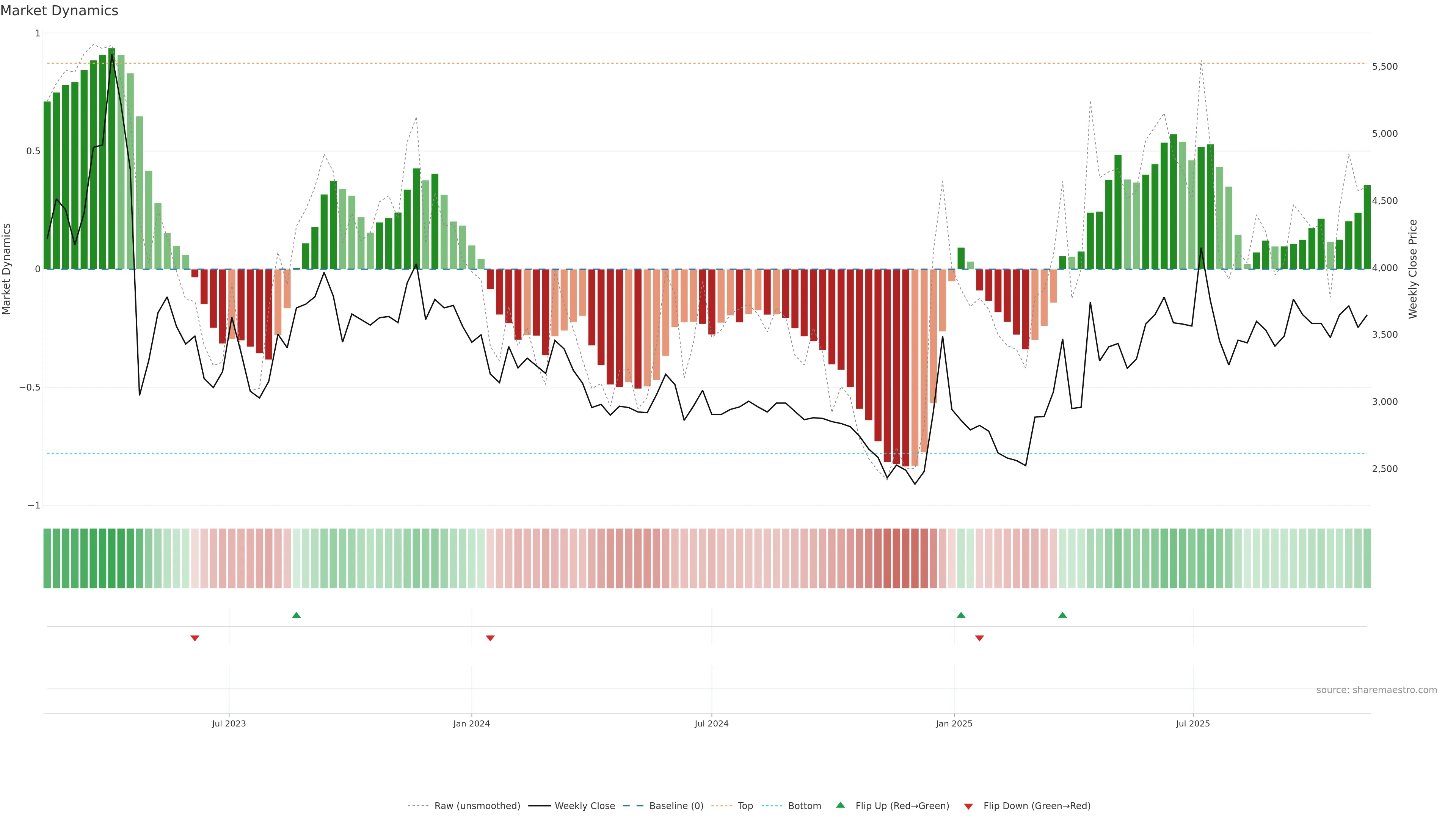1456x819 pixels.
Task: Click the 5,500 price axis label
Action: point(1385,67)
